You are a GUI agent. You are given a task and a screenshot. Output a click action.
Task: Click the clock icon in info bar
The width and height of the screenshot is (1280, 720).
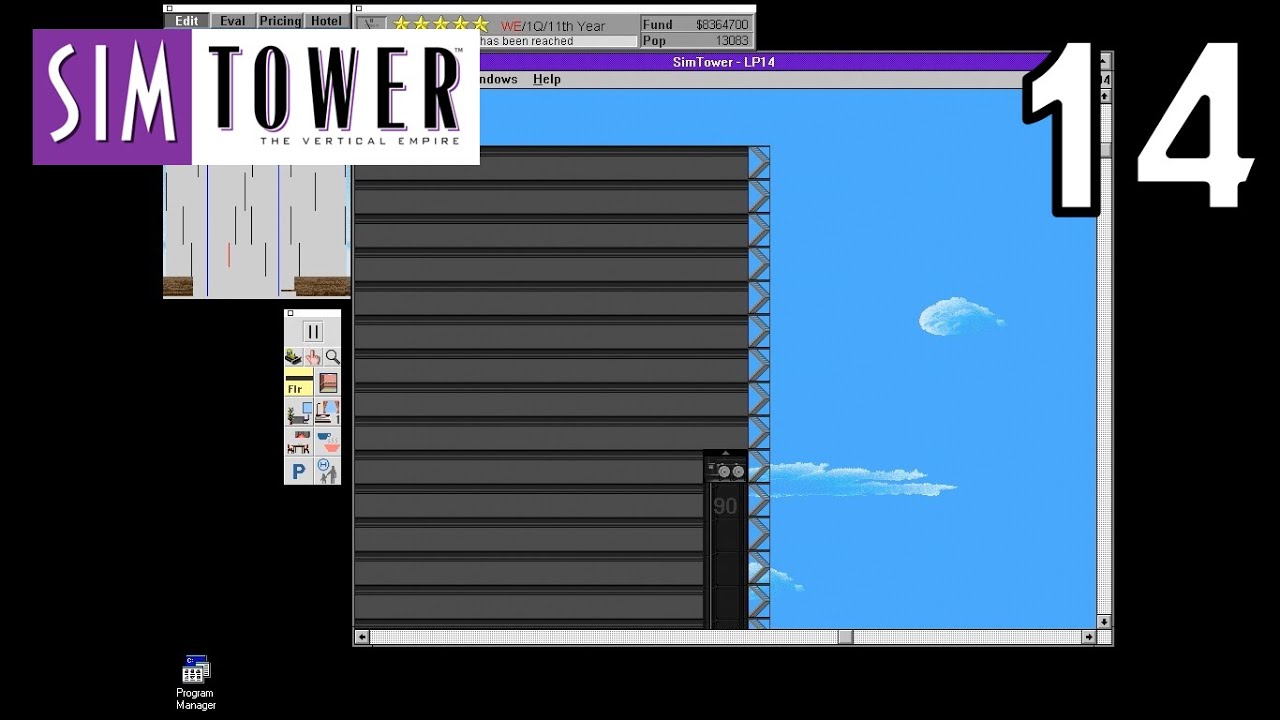click(371, 24)
